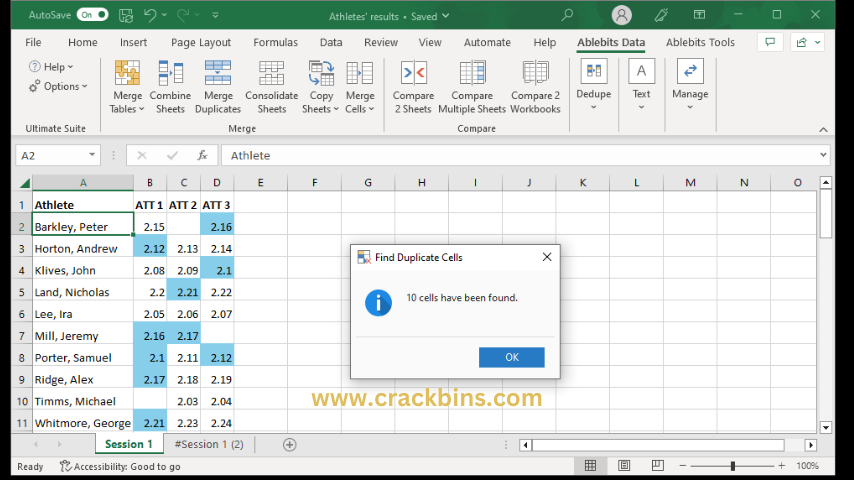Click the horizontal scroll right arrow
854x480 pixels.
[810, 445]
